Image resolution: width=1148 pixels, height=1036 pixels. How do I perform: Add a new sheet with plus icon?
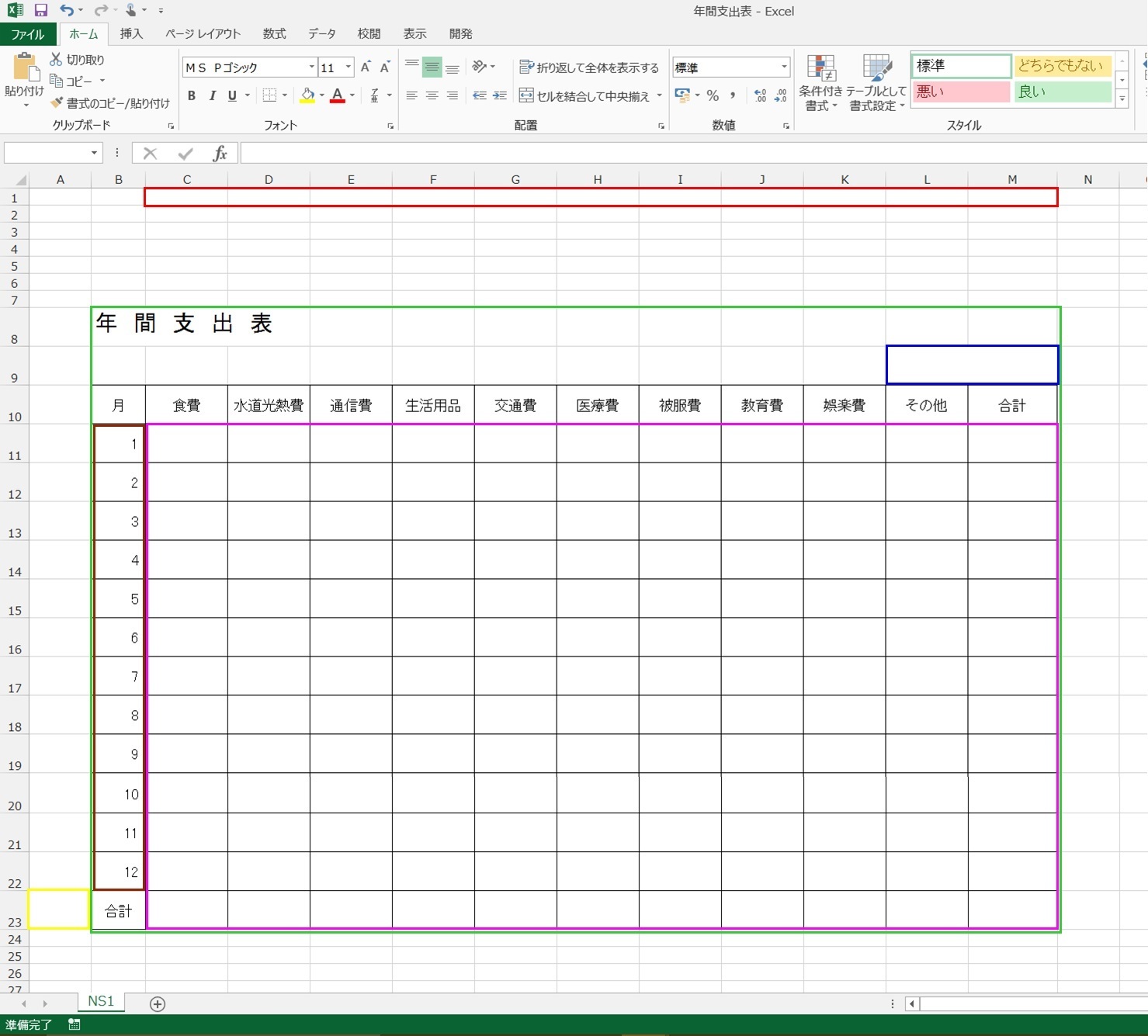point(158,1004)
